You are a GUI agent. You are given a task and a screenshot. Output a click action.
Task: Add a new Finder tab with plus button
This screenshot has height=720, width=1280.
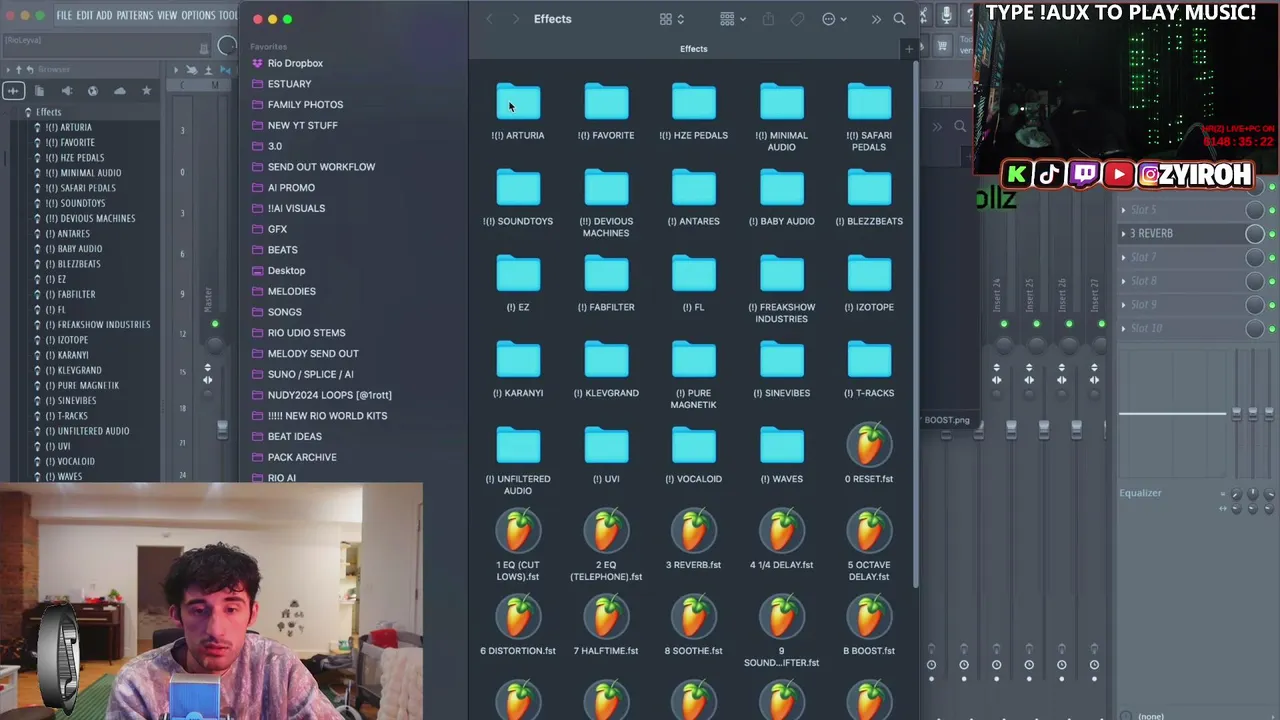909,48
